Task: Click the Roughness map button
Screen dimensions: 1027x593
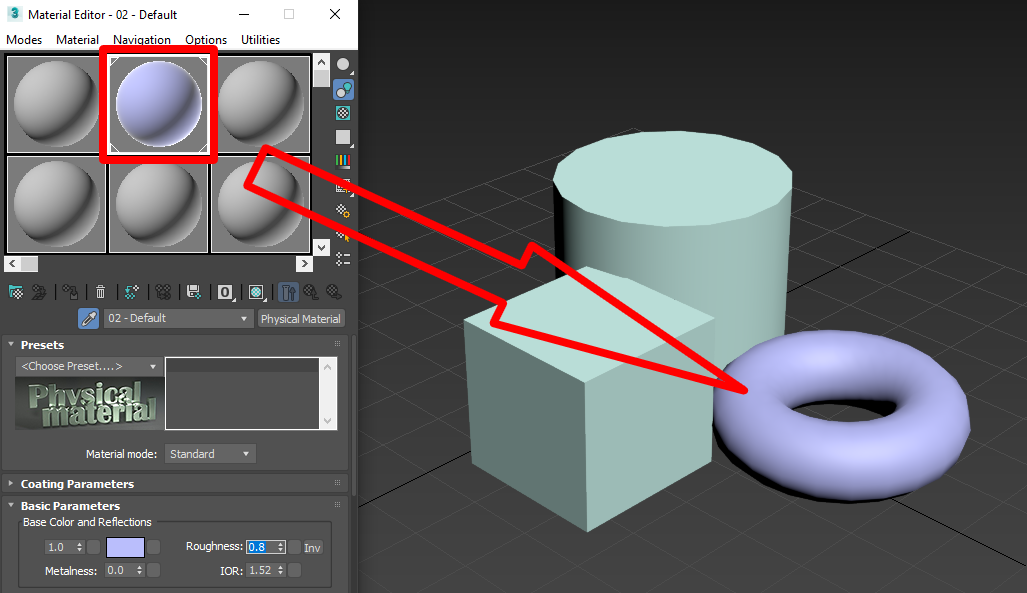Action: (x=295, y=547)
